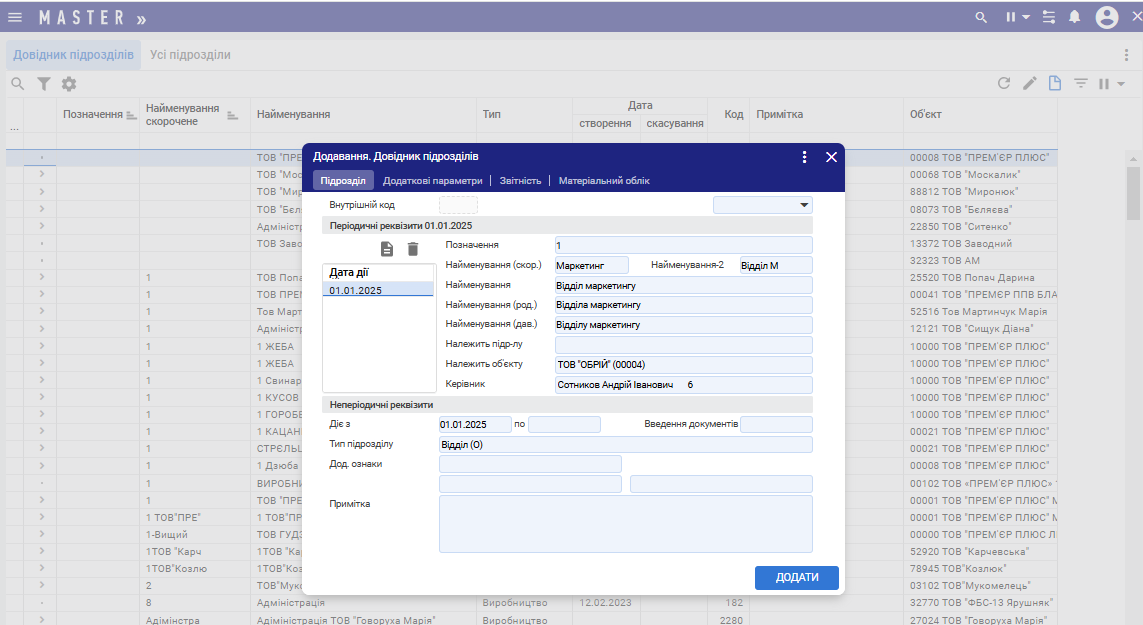Expand the ТОВ "Москалик" row
The height and width of the screenshot is (625, 1143).
(x=41, y=175)
